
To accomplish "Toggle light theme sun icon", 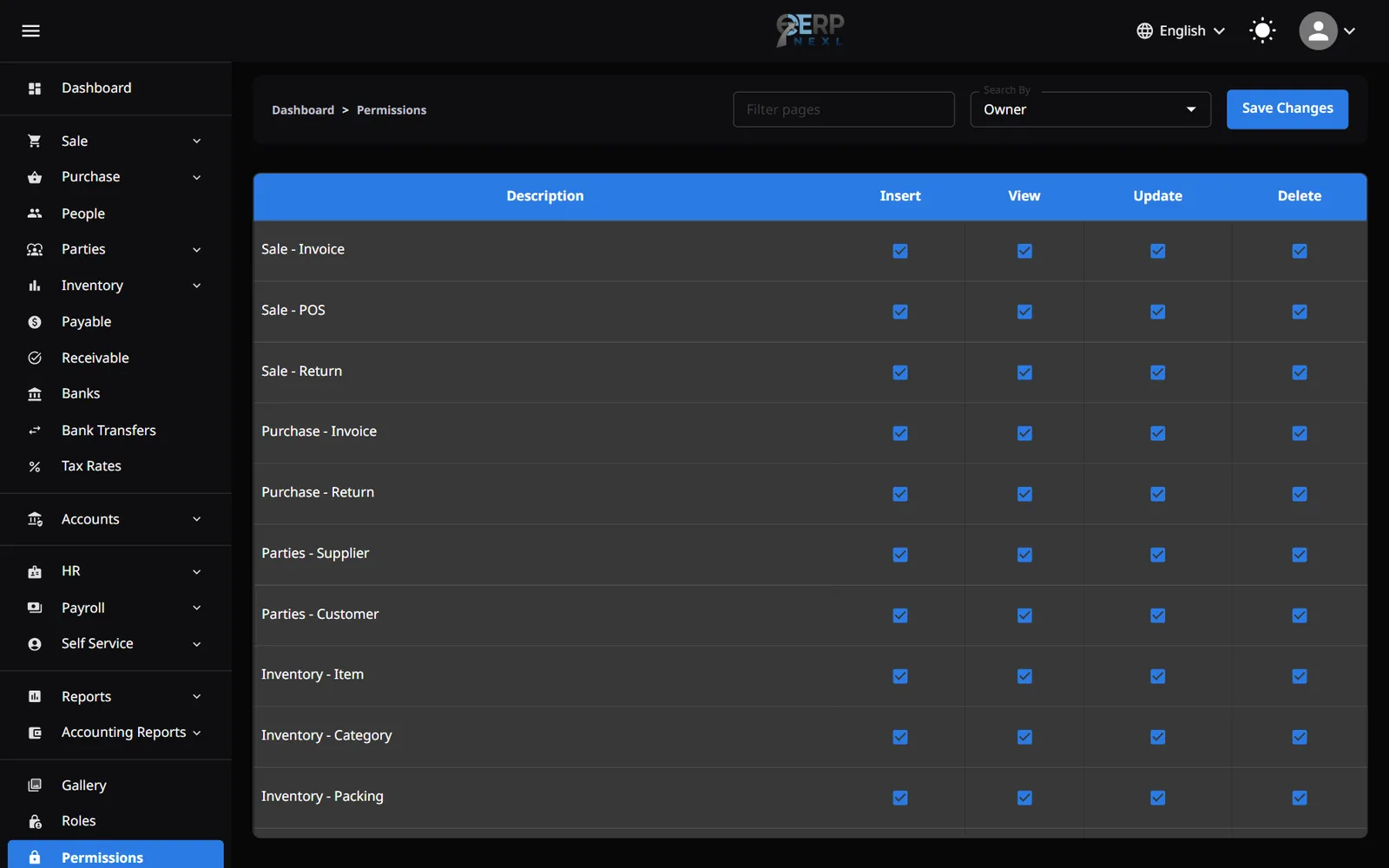I will (1262, 31).
